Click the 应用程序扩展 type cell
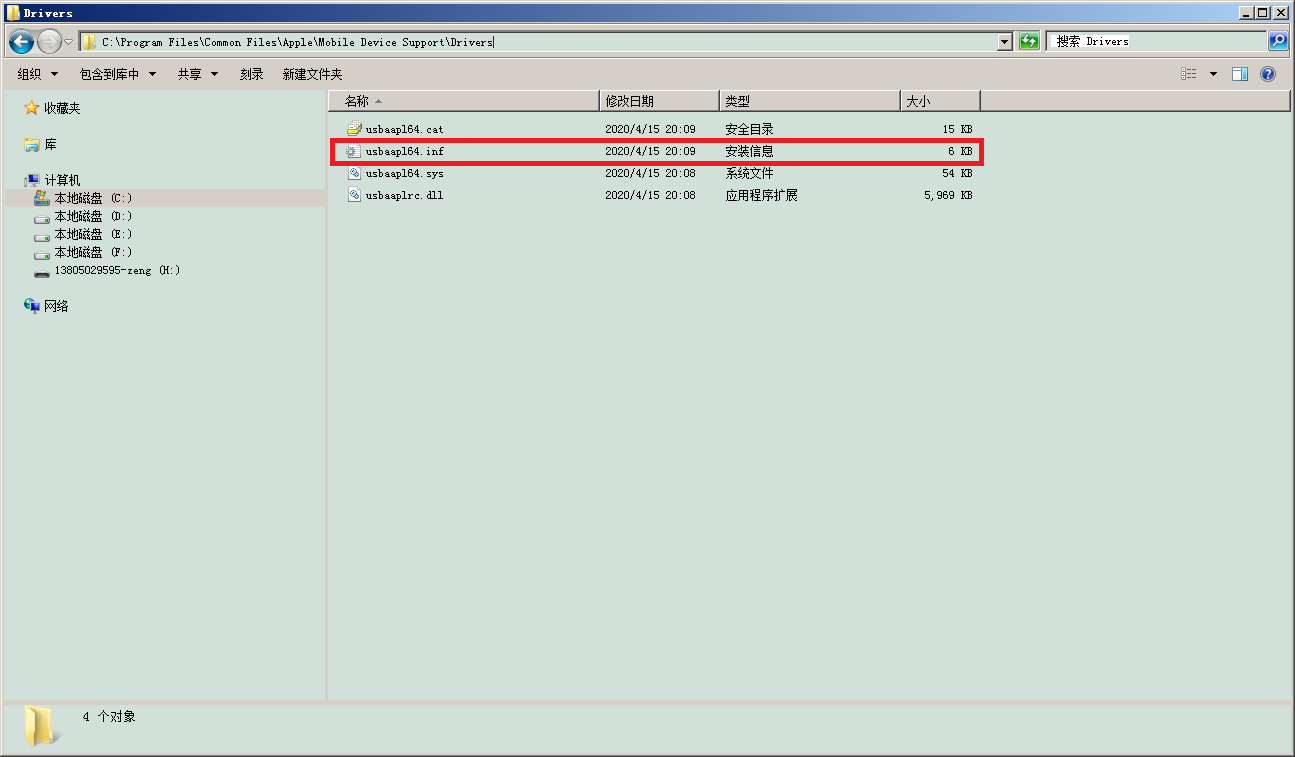The height and width of the screenshot is (757, 1295). [761, 196]
